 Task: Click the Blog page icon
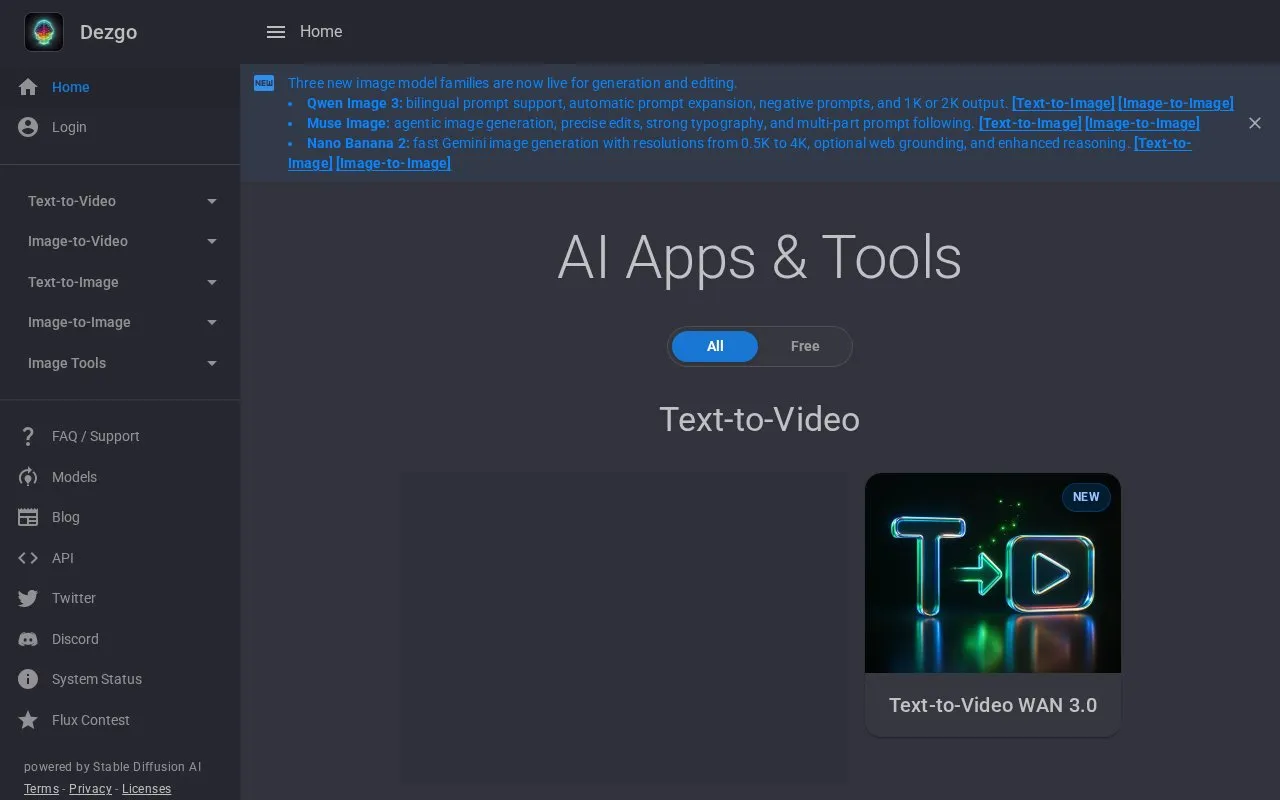[x=28, y=517]
